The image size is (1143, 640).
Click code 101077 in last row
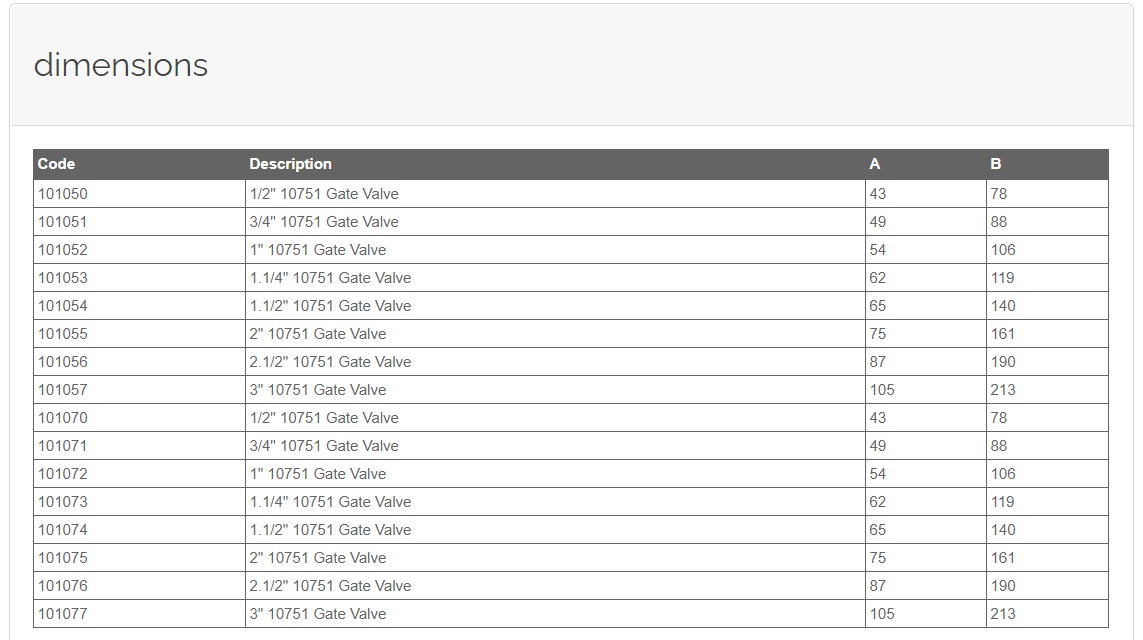click(x=63, y=614)
